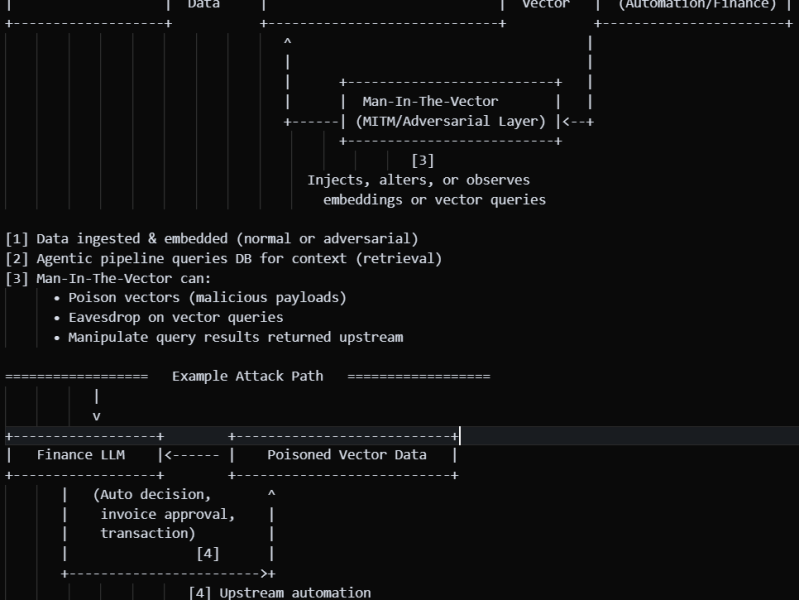Click the 'Example Attack Path' heading
The width and height of the screenshot is (799, 600).
click(248, 376)
